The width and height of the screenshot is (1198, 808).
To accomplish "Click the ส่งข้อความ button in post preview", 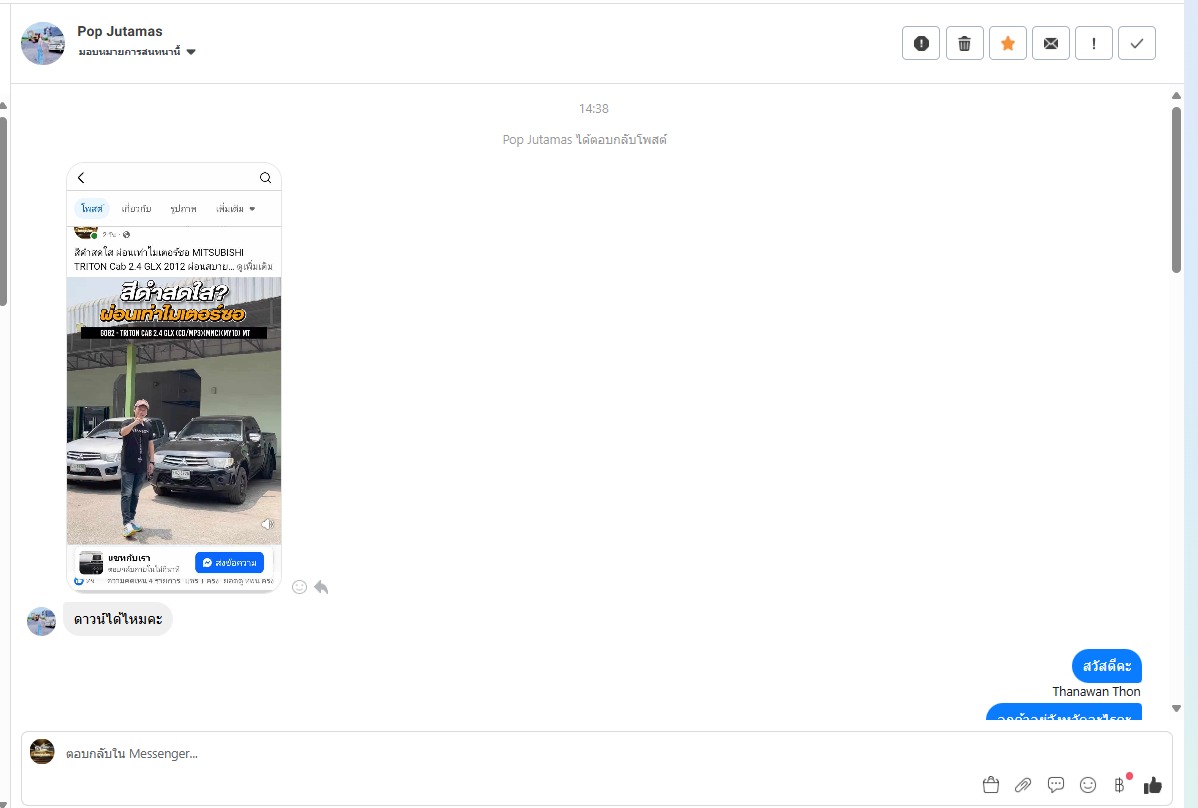I will [229, 562].
